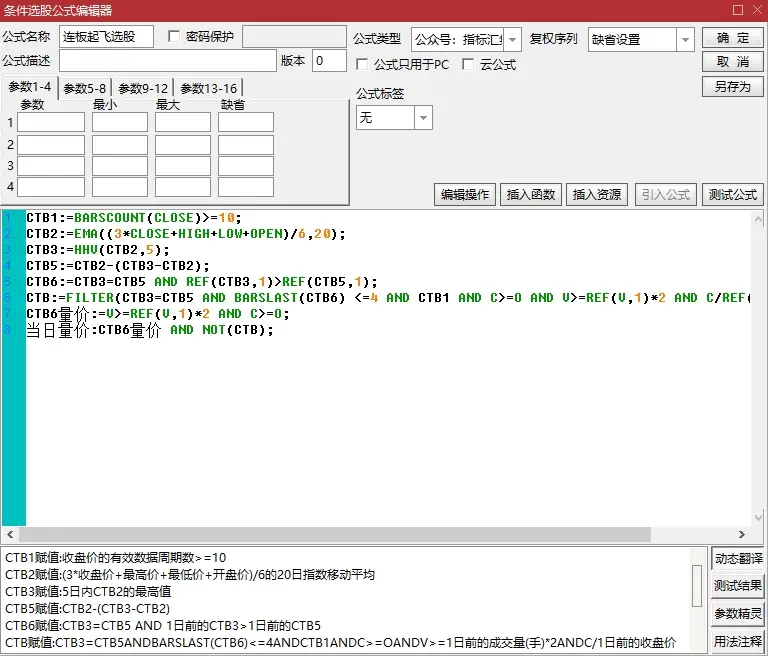Click the 取消 cancel button

732,62
